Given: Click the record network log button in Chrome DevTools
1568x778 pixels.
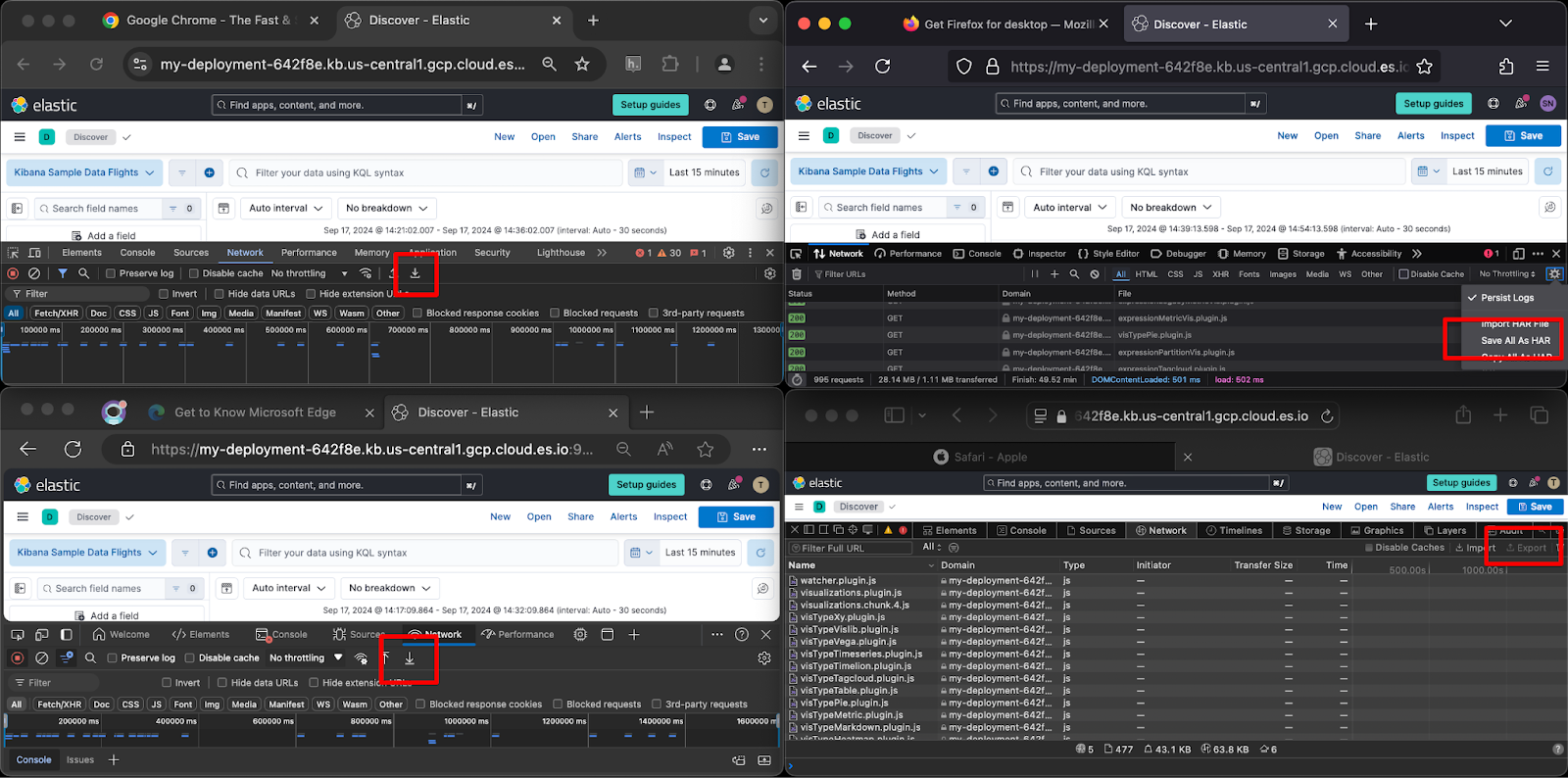Looking at the screenshot, I should [x=13, y=273].
